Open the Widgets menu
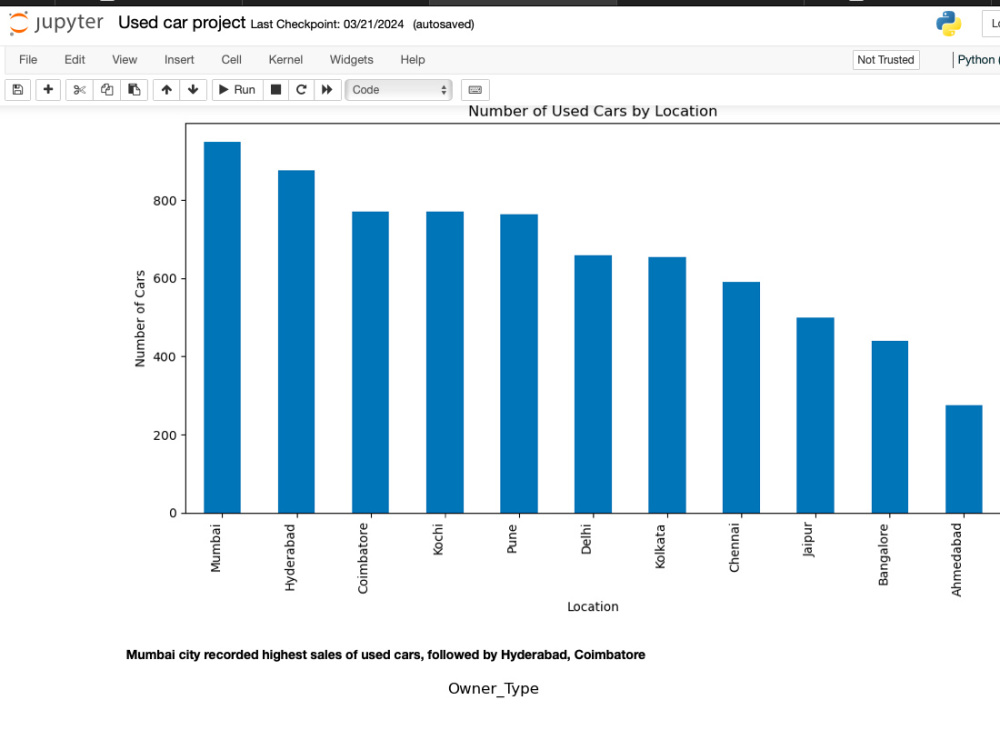 pyautogui.click(x=351, y=59)
